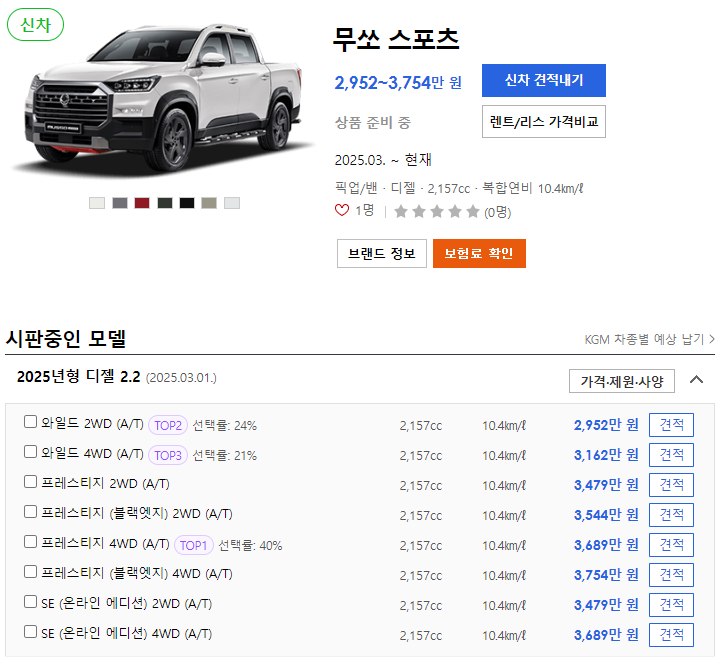The image size is (723, 664).
Task: Open 가격·제원·사양 button
Action: pyautogui.click(x=622, y=381)
